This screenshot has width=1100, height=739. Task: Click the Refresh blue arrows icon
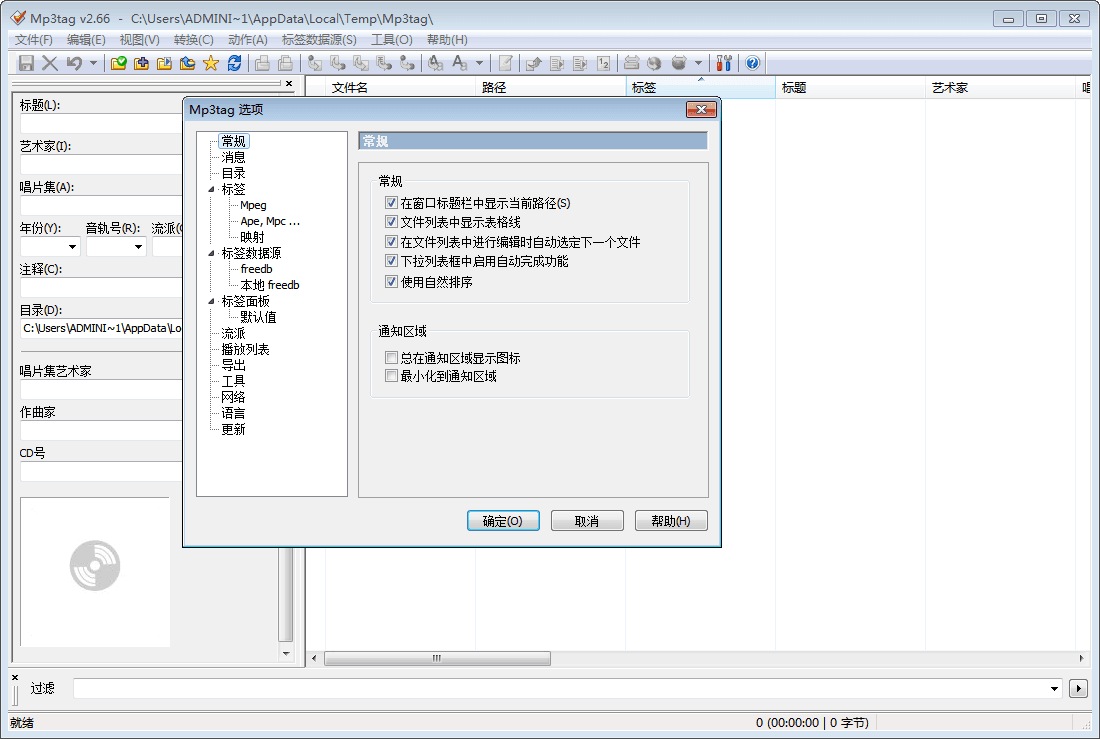[x=234, y=63]
